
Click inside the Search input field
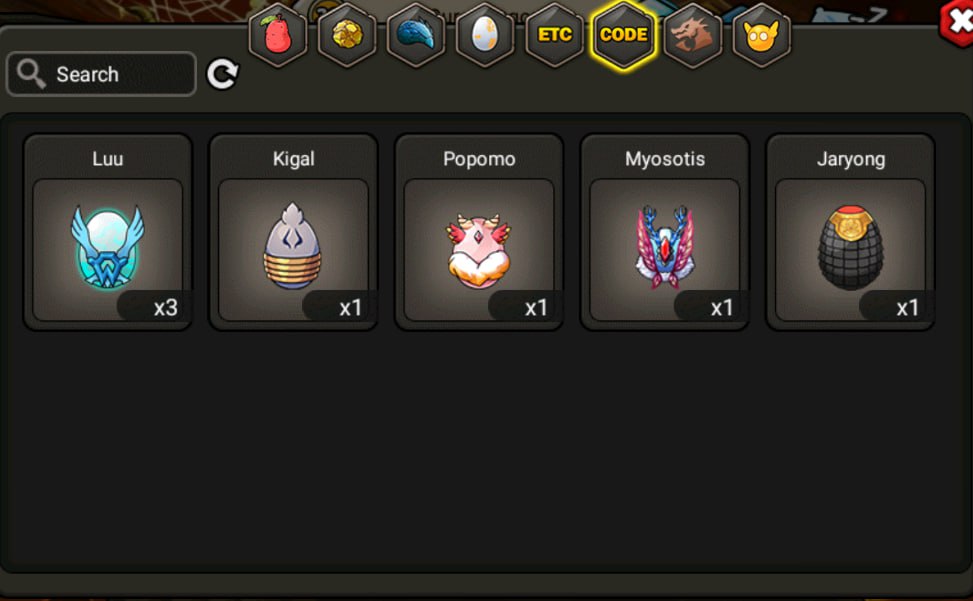click(101, 74)
